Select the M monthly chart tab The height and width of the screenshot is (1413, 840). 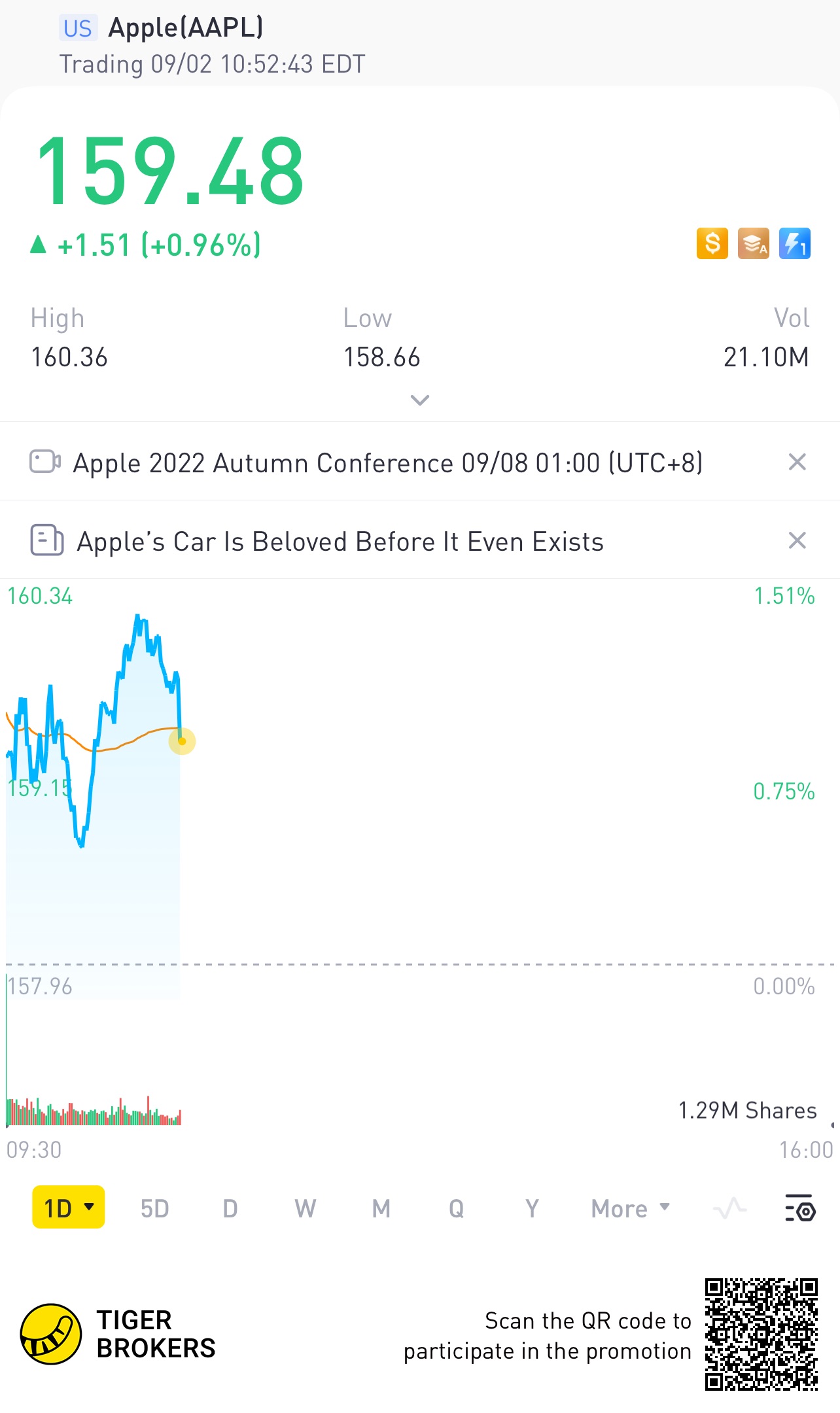[381, 1208]
